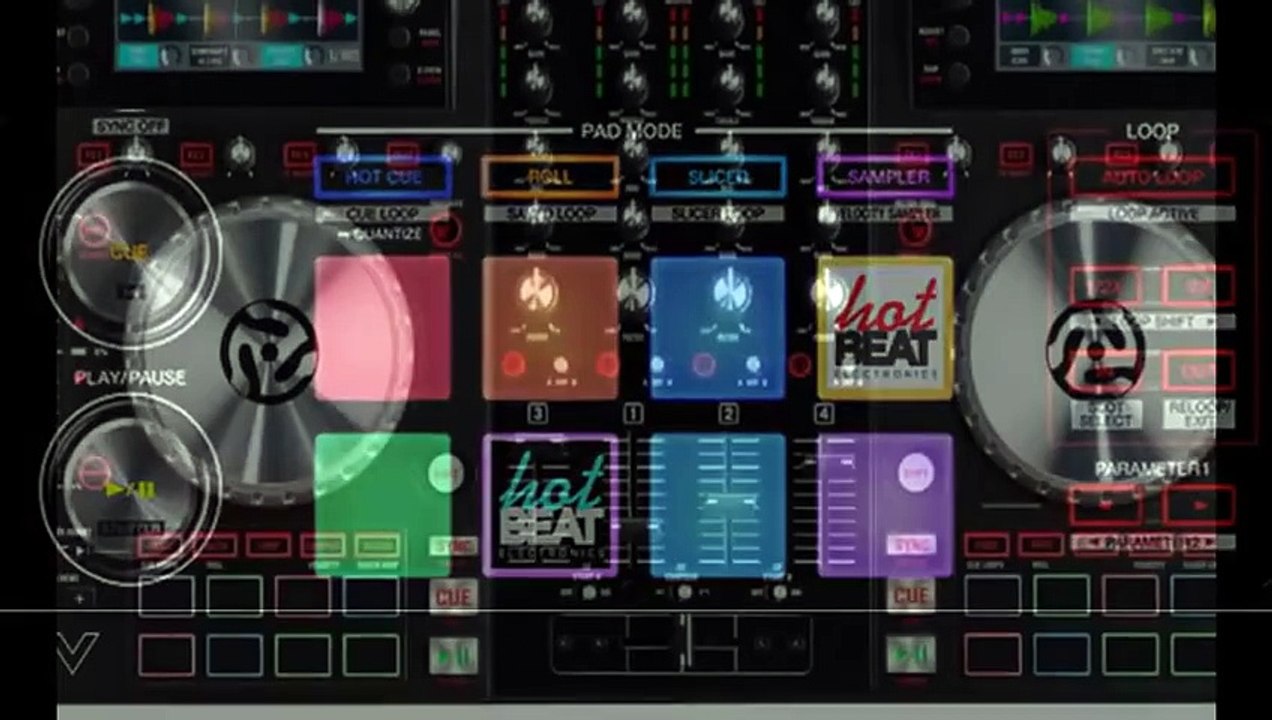
Task: Hit the left deck CUE button
Action: (x=455, y=597)
